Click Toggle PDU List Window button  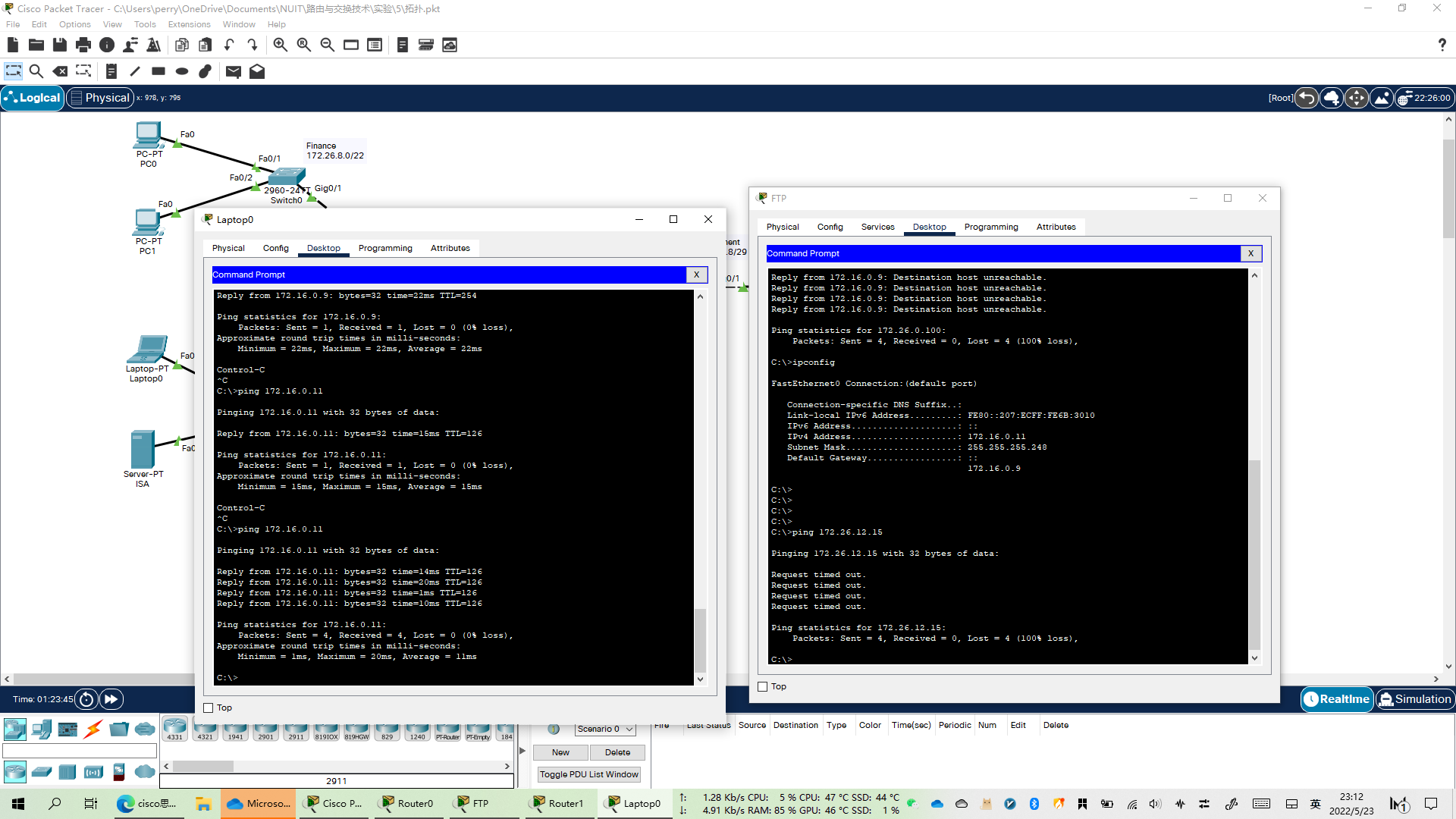pos(589,774)
